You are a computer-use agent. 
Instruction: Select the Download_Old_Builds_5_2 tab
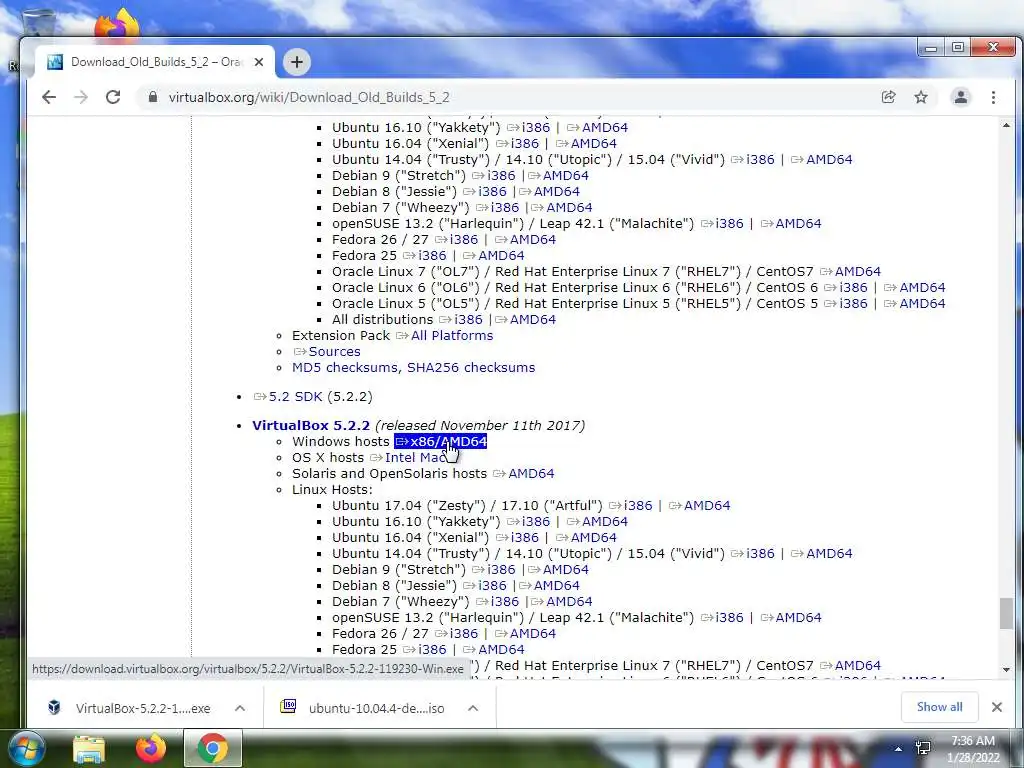click(155, 62)
